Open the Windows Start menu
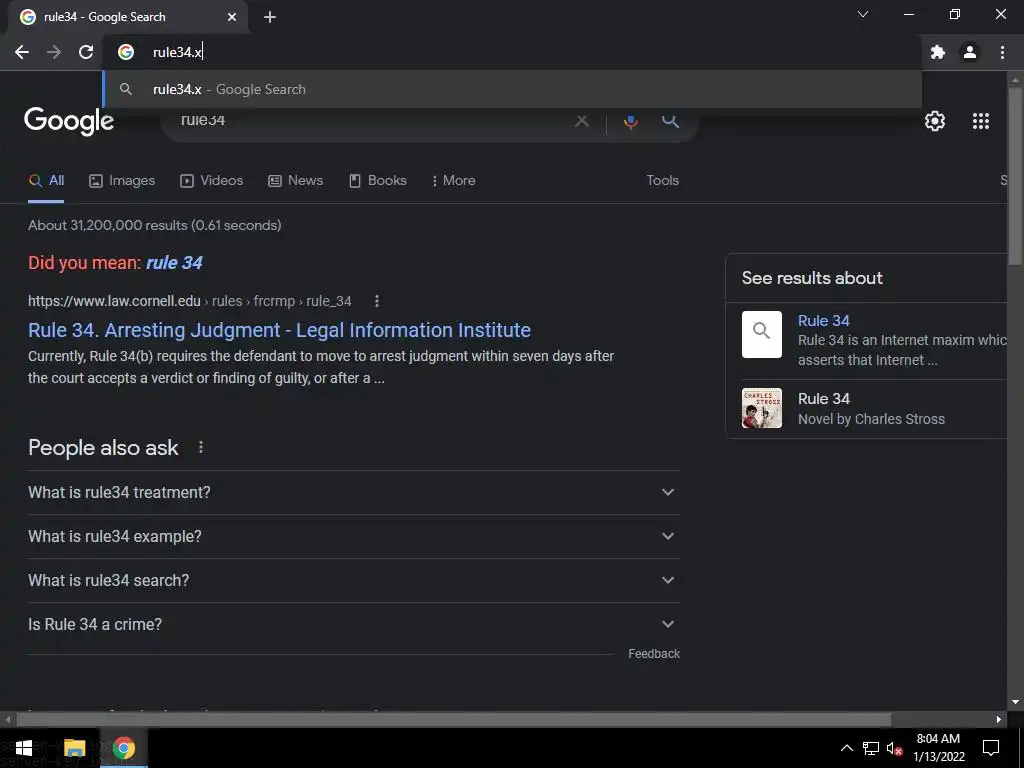The width and height of the screenshot is (1024, 768). click(24, 748)
